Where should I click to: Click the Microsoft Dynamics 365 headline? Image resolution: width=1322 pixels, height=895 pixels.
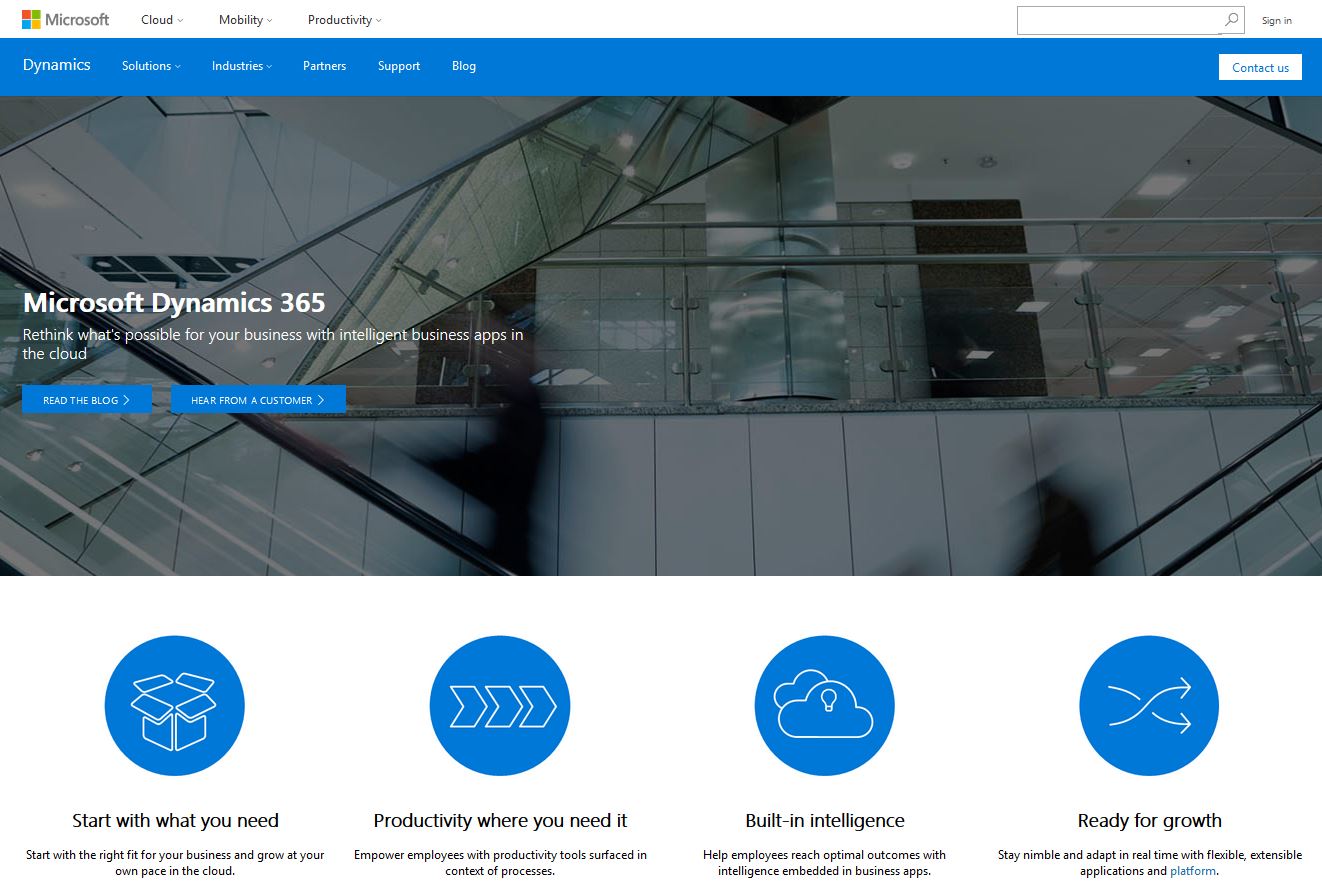pos(174,302)
